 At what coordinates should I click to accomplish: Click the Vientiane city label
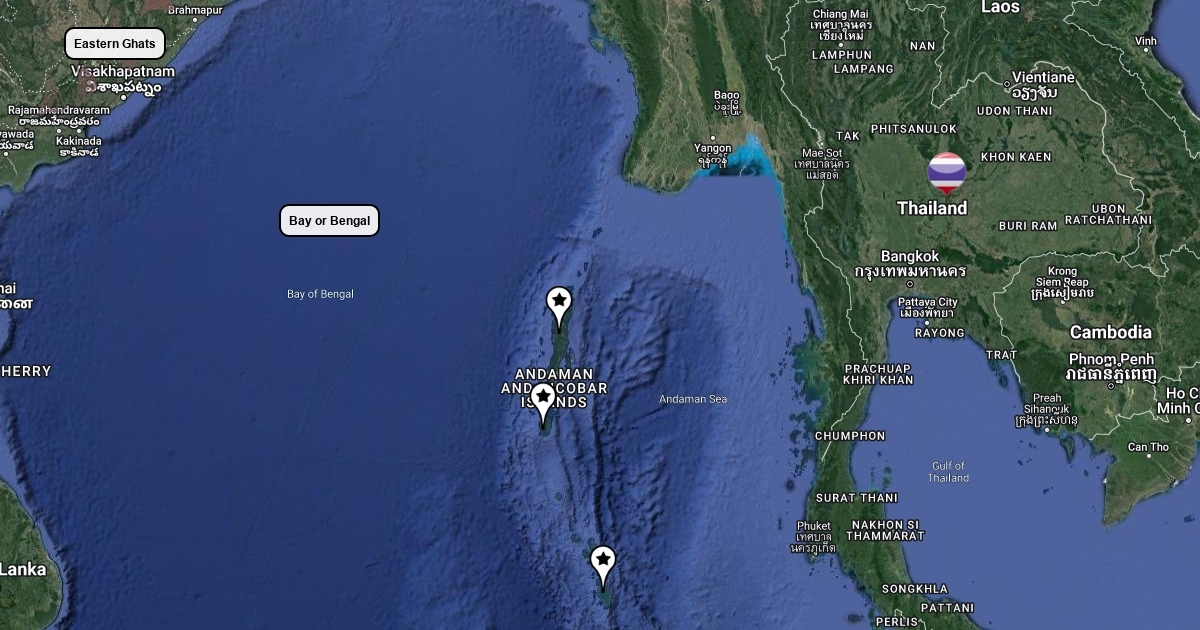click(x=1043, y=77)
